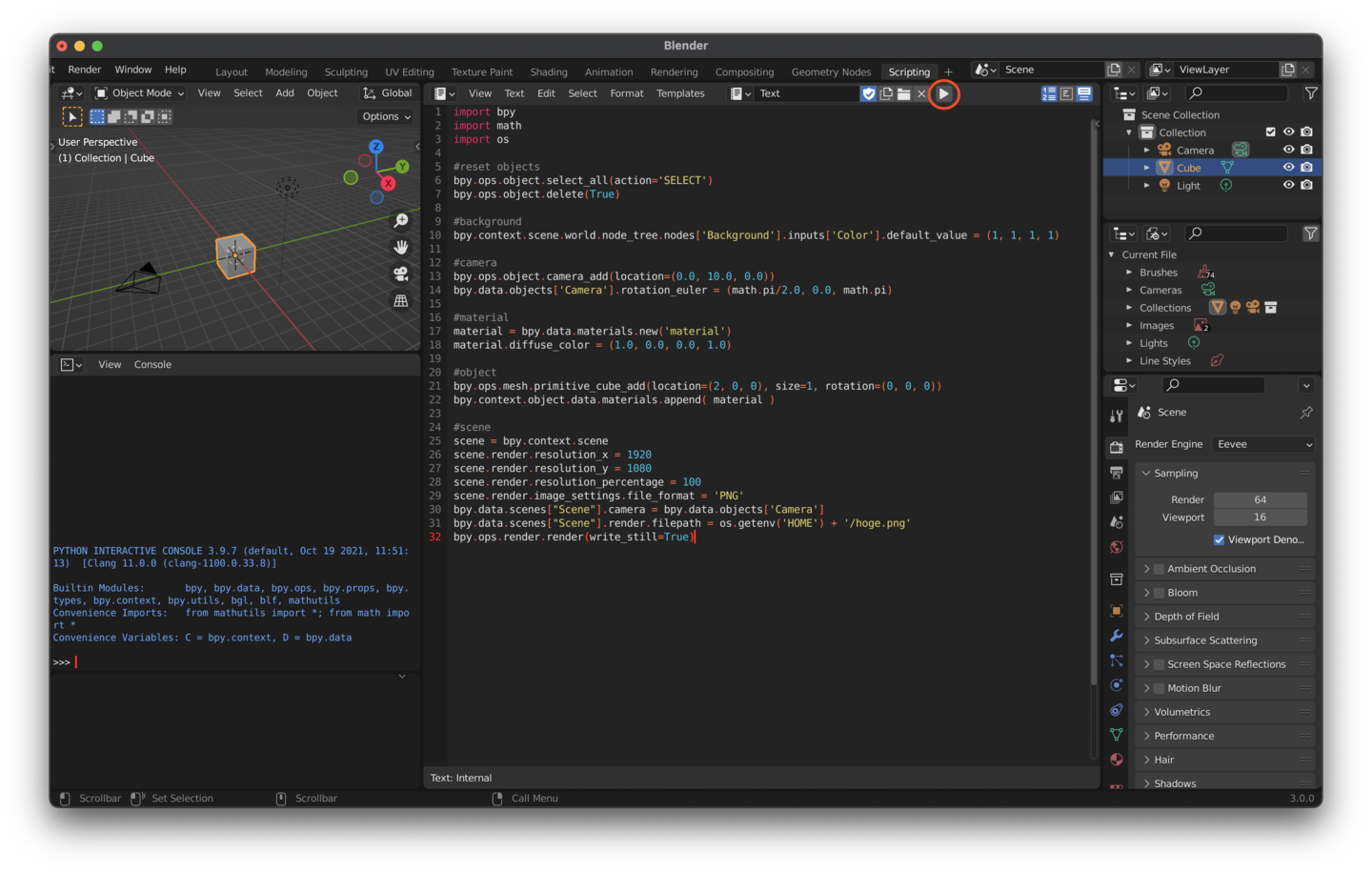1372x873 pixels.
Task: Click the green Y axis on navigation gizmo
Action: pyautogui.click(x=403, y=166)
